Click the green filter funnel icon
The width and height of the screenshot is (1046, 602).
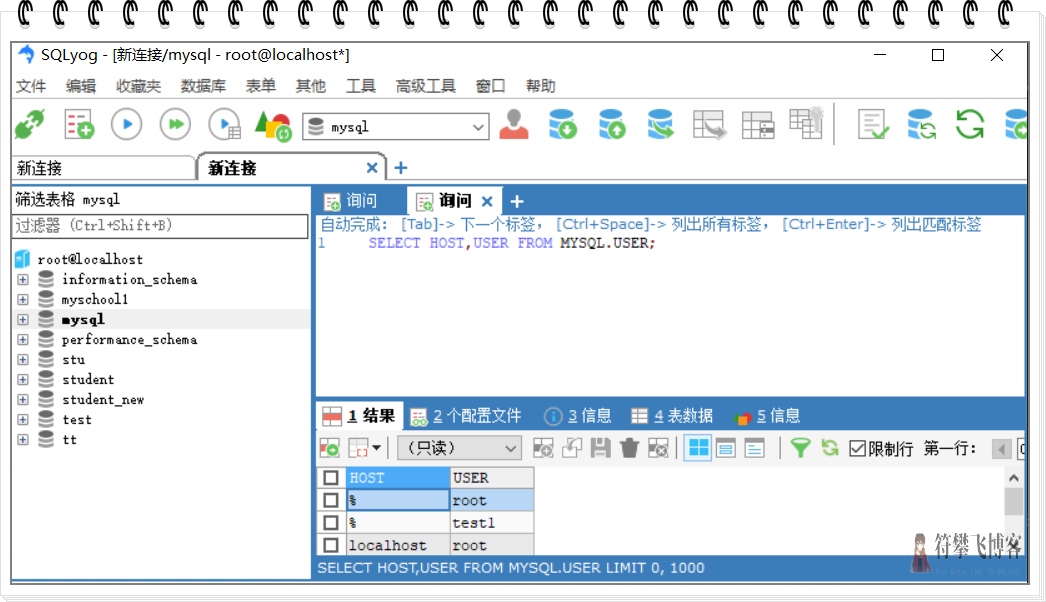800,448
